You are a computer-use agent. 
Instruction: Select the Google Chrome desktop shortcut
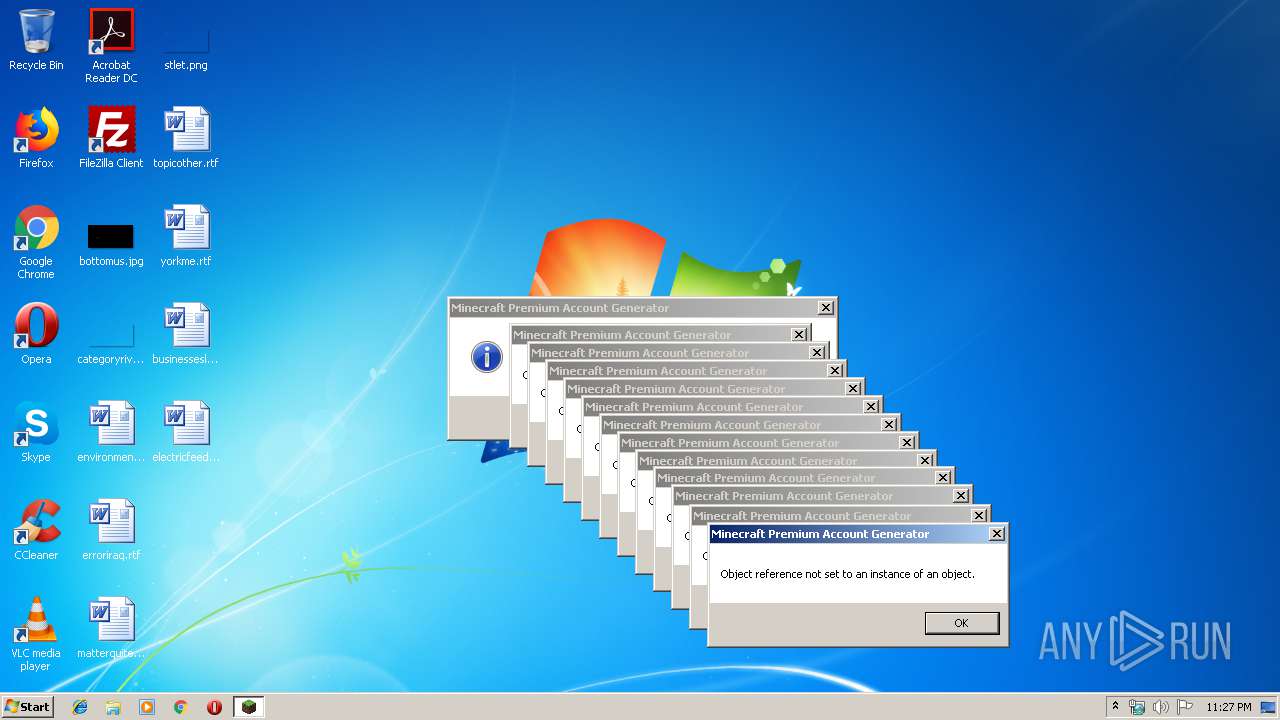coord(36,242)
